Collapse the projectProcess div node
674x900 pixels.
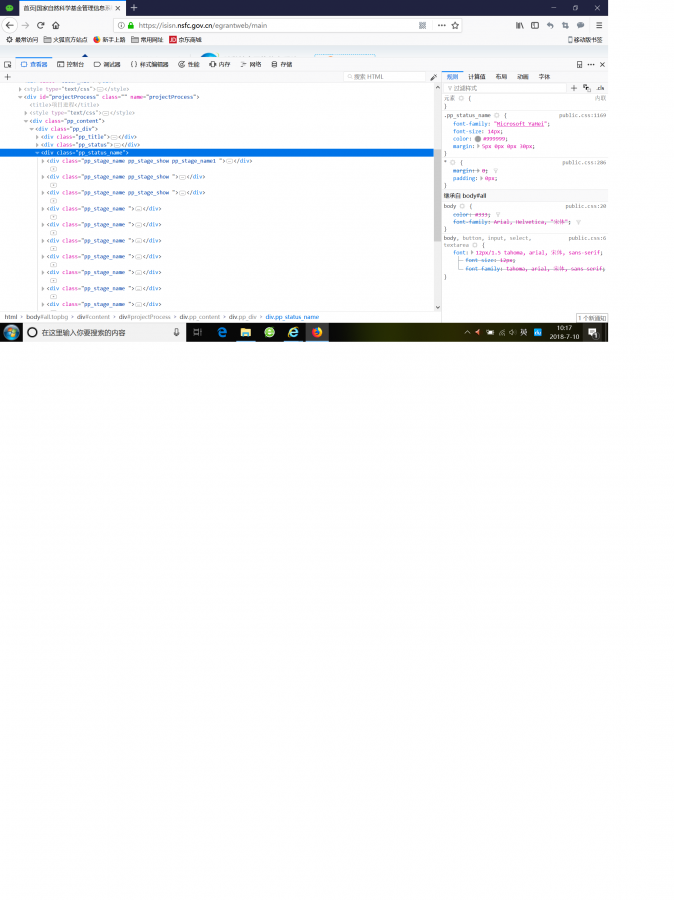(x=20, y=97)
